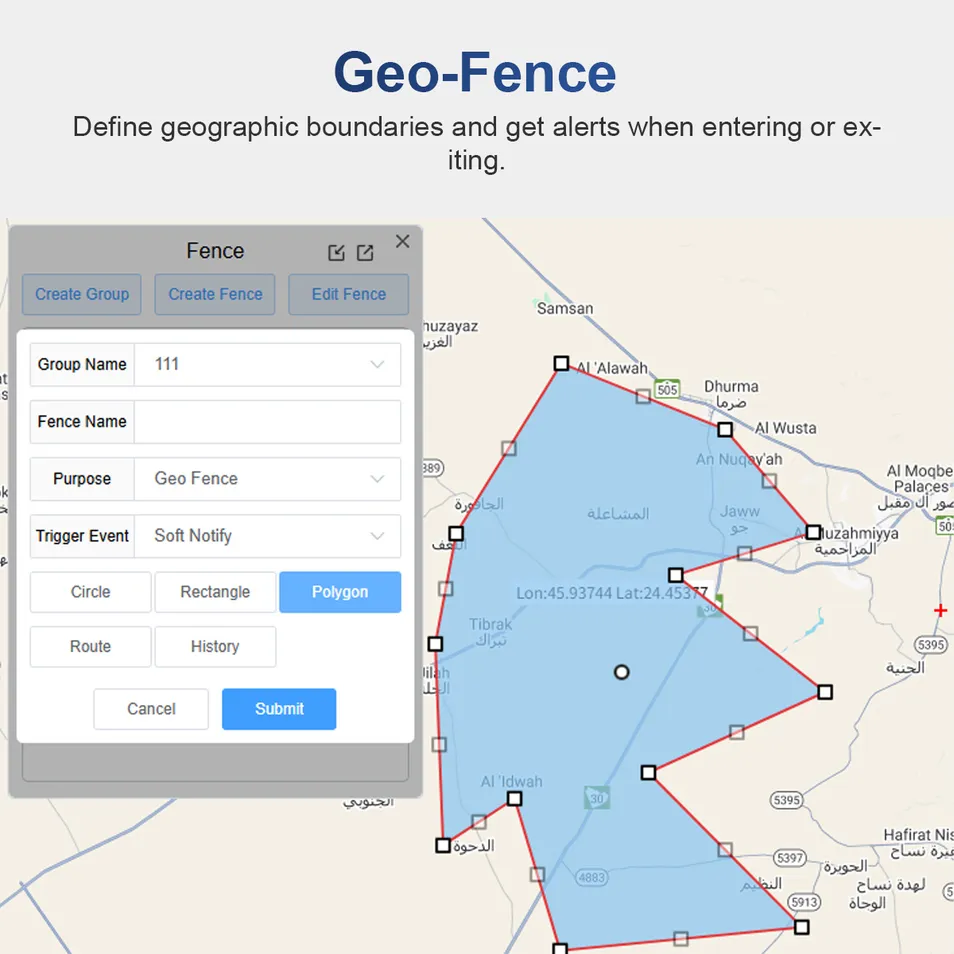The width and height of the screenshot is (954, 954).
Task: Select the circular waypoint marker on the map
Action: pos(621,672)
